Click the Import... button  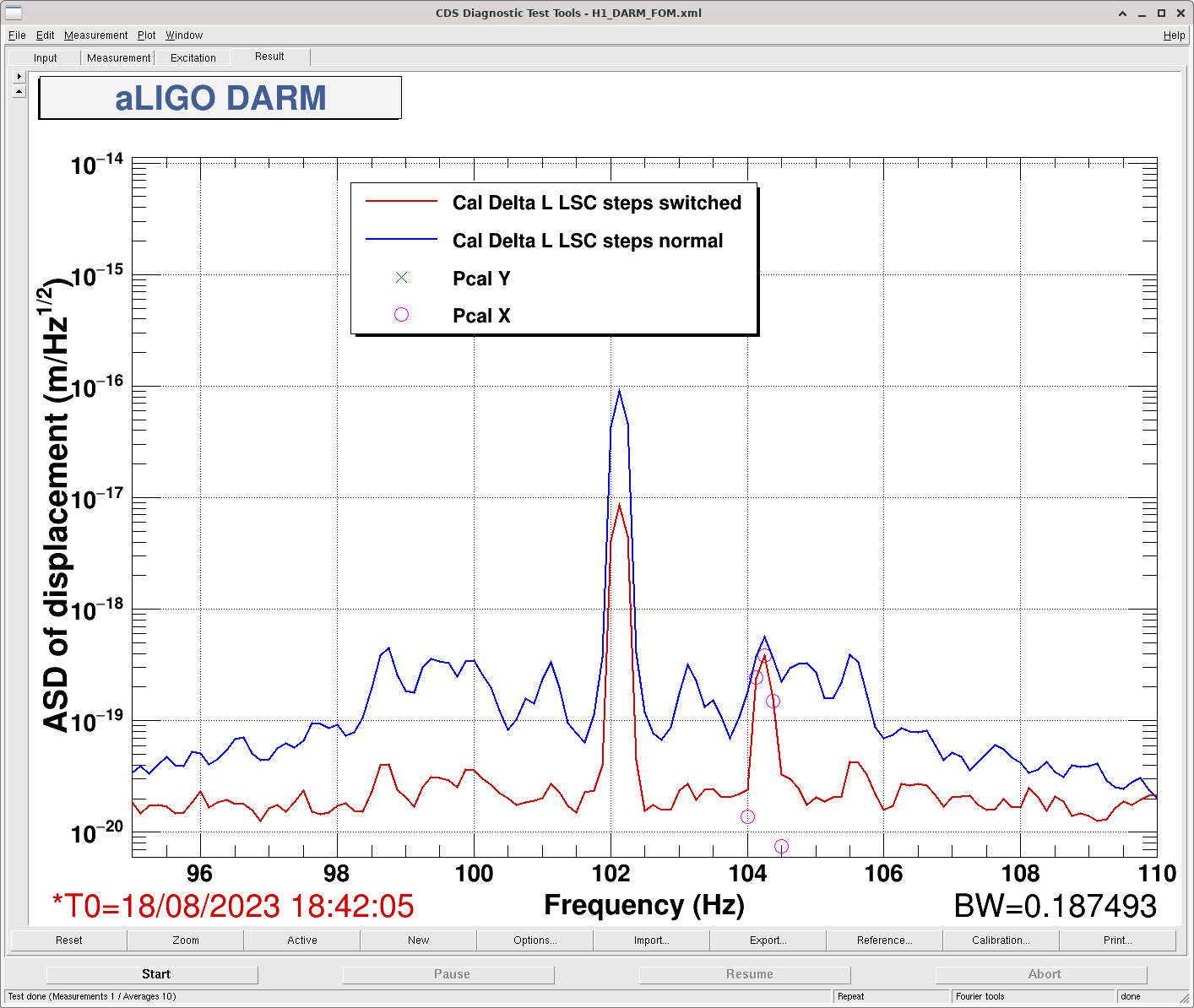tap(652, 940)
